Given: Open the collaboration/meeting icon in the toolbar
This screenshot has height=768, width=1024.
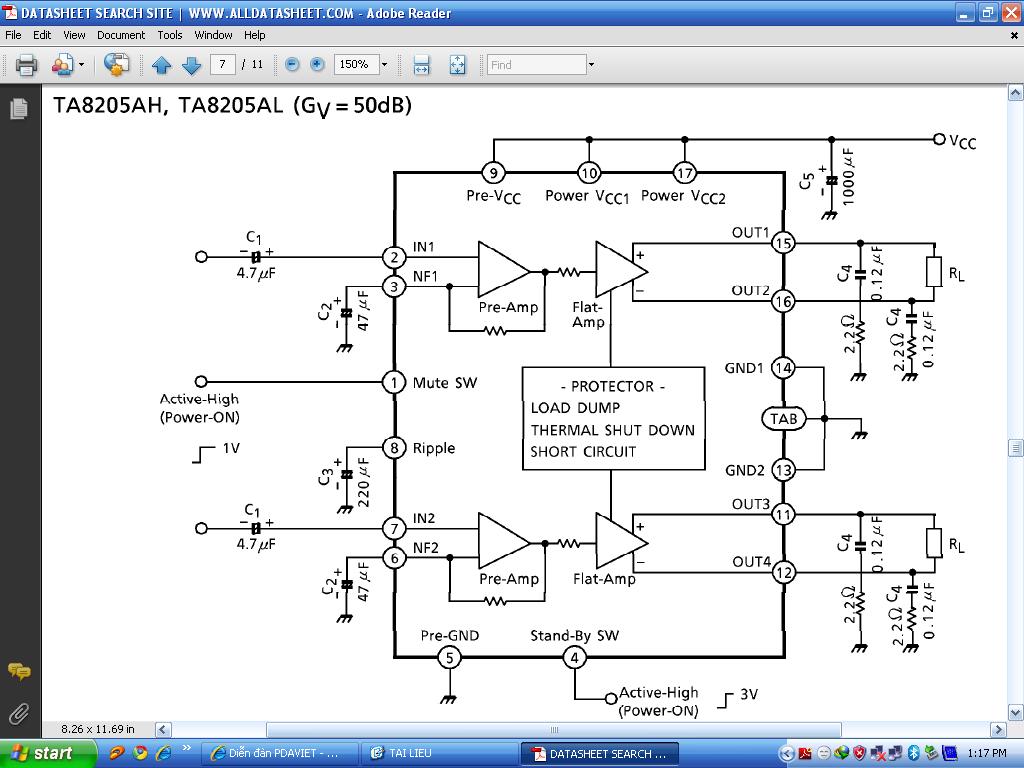Looking at the screenshot, I should [62, 65].
